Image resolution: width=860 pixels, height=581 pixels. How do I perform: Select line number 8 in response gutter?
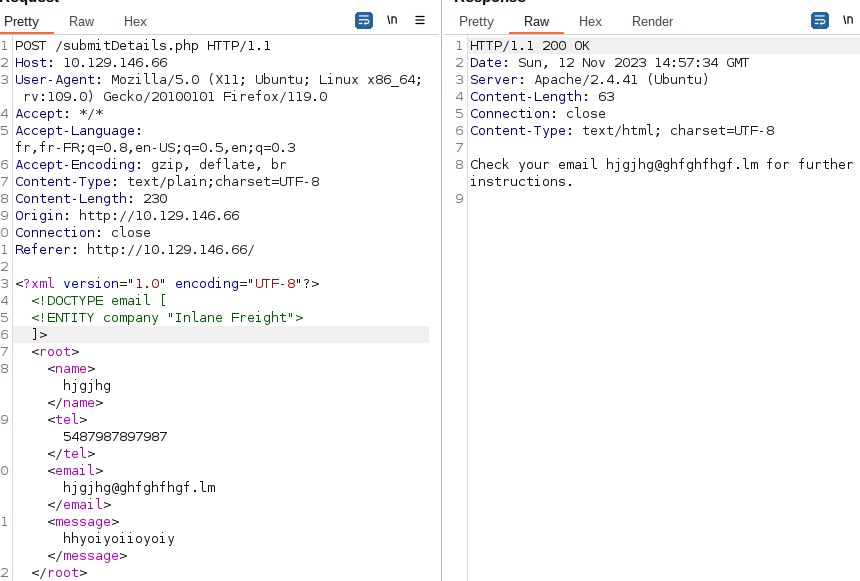459,164
